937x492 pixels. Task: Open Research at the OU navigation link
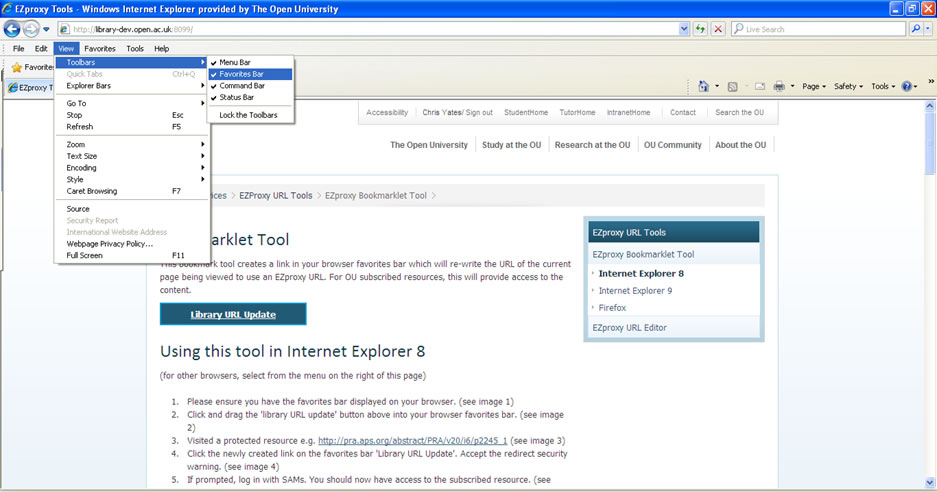[x=592, y=145]
